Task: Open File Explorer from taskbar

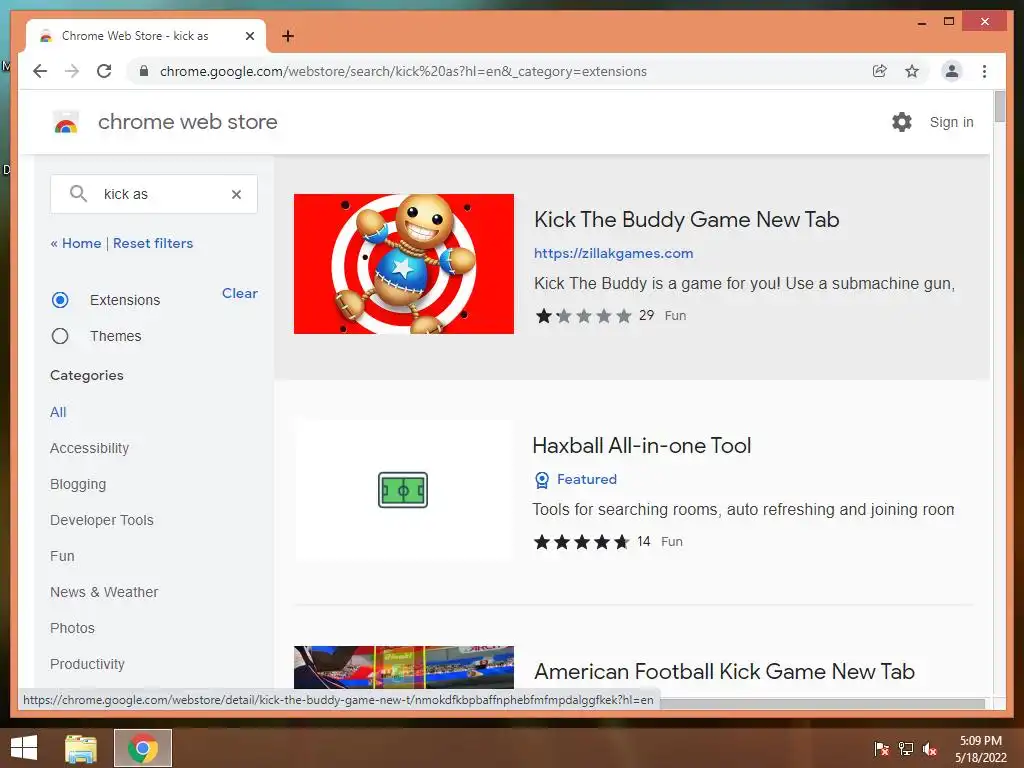Action: pyautogui.click(x=81, y=748)
